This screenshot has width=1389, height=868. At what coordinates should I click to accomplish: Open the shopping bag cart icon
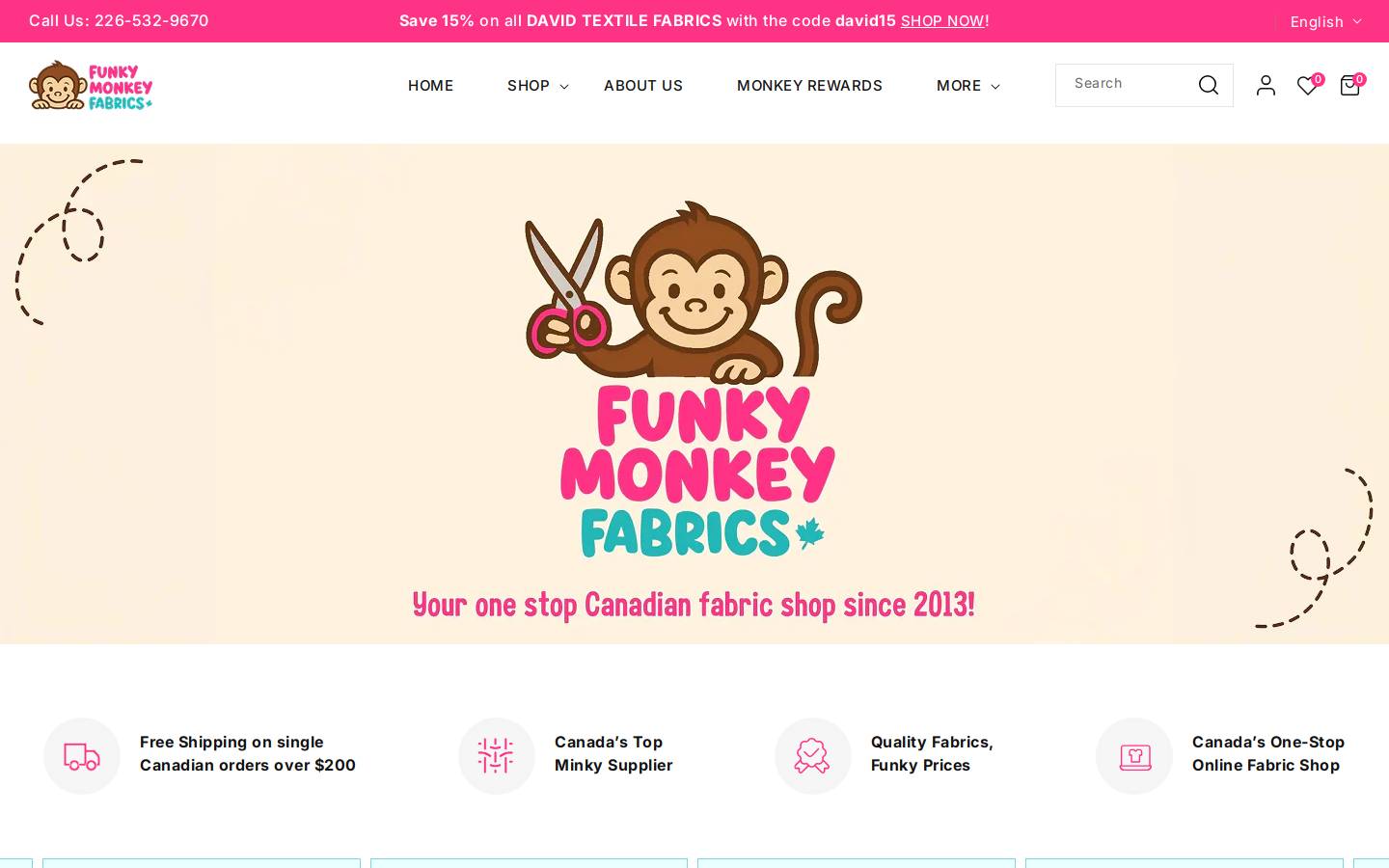click(1349, 86)
